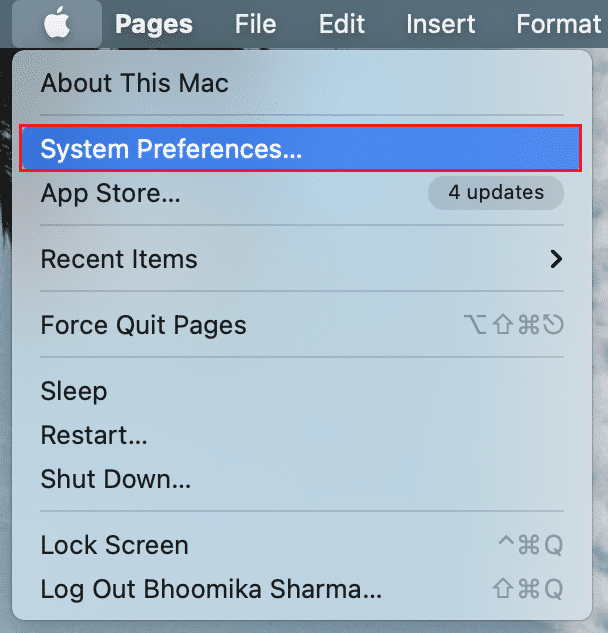
Task: Log Out Bhoomika Sharma
Action: coord(211,589)
